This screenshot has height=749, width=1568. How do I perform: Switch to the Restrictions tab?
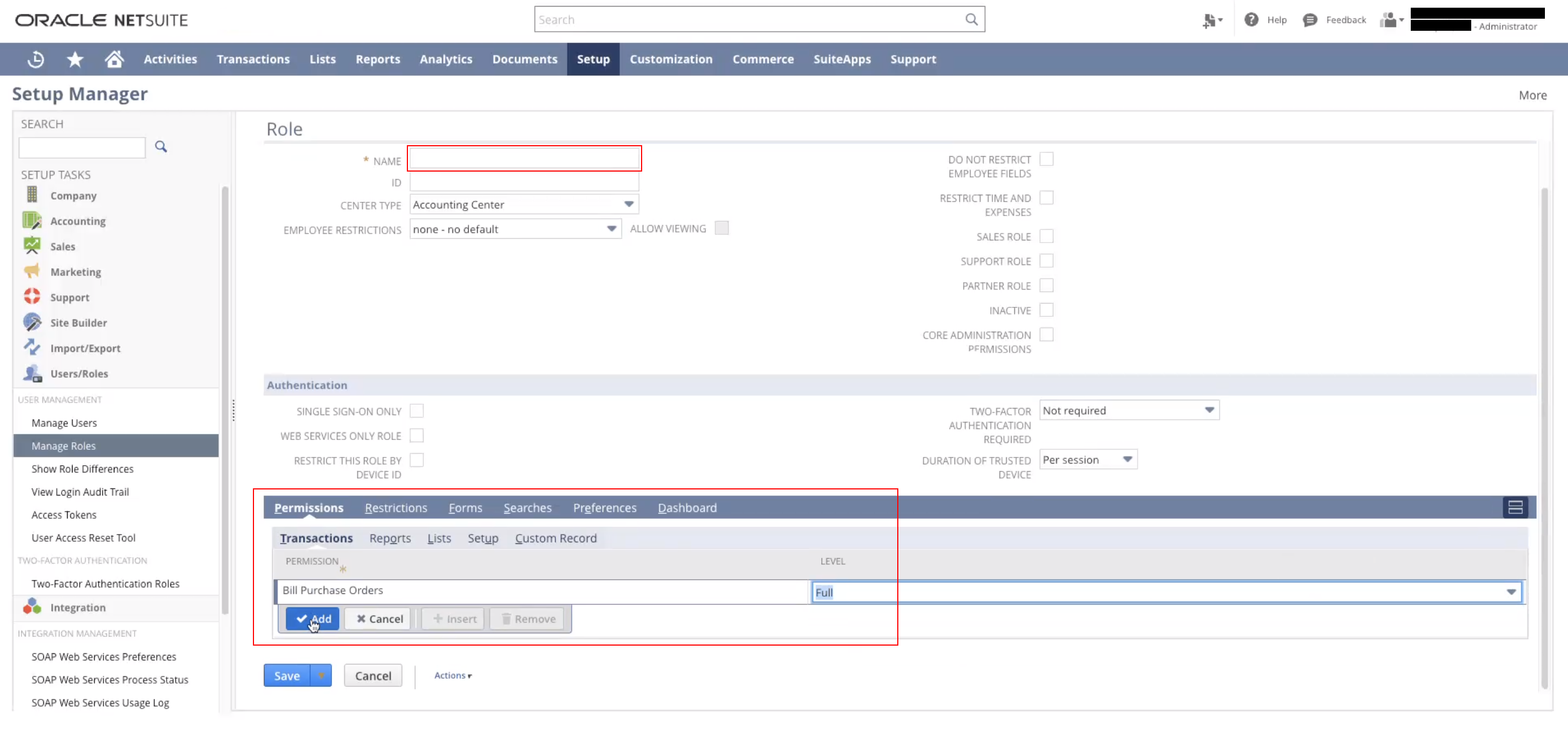pyautogui.click(x=396, y=508)
